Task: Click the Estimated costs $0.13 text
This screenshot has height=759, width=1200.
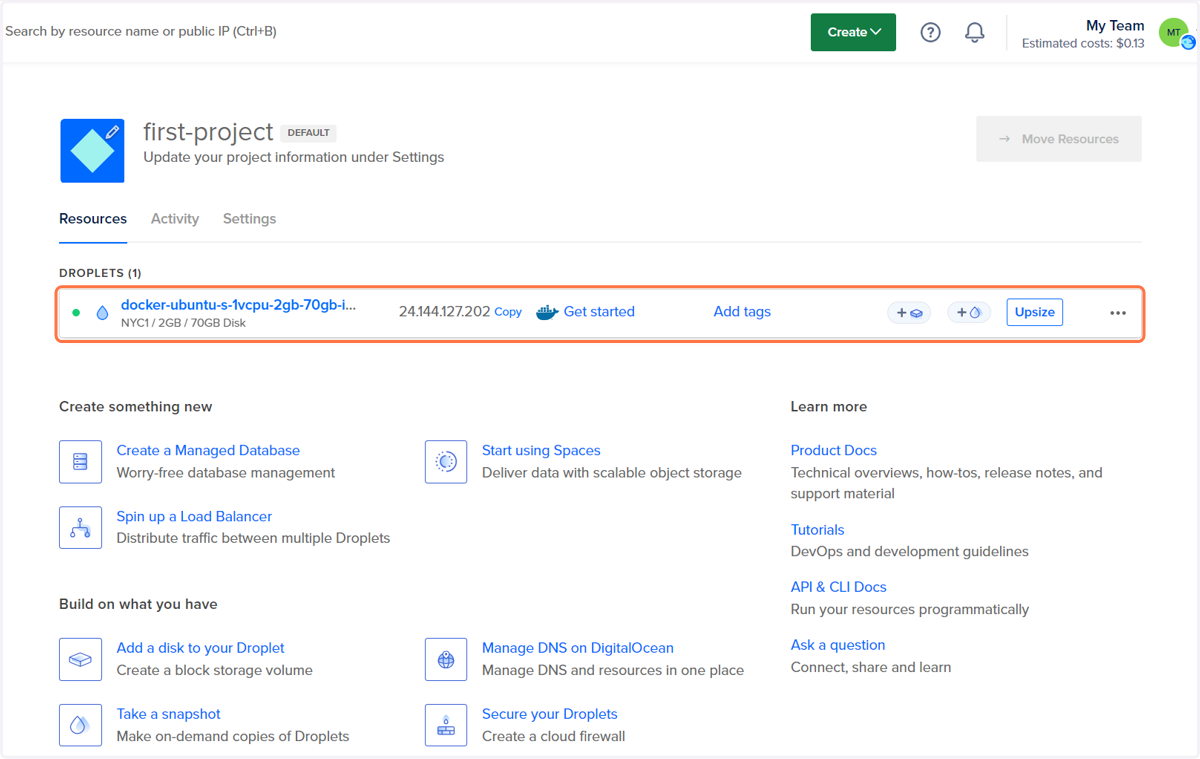Action: (x=1083, y=44)
